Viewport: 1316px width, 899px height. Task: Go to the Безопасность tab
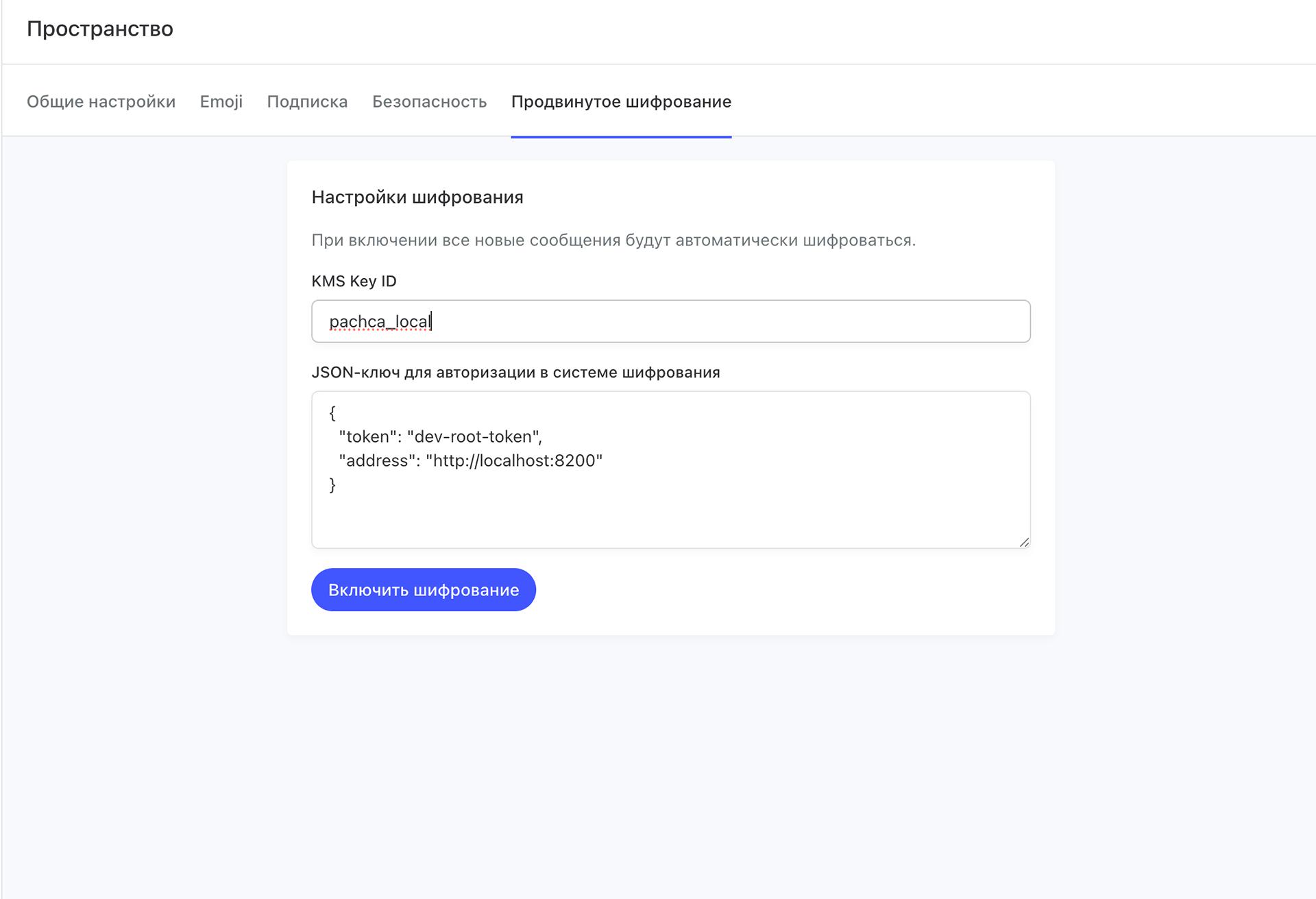pos(429,101)
